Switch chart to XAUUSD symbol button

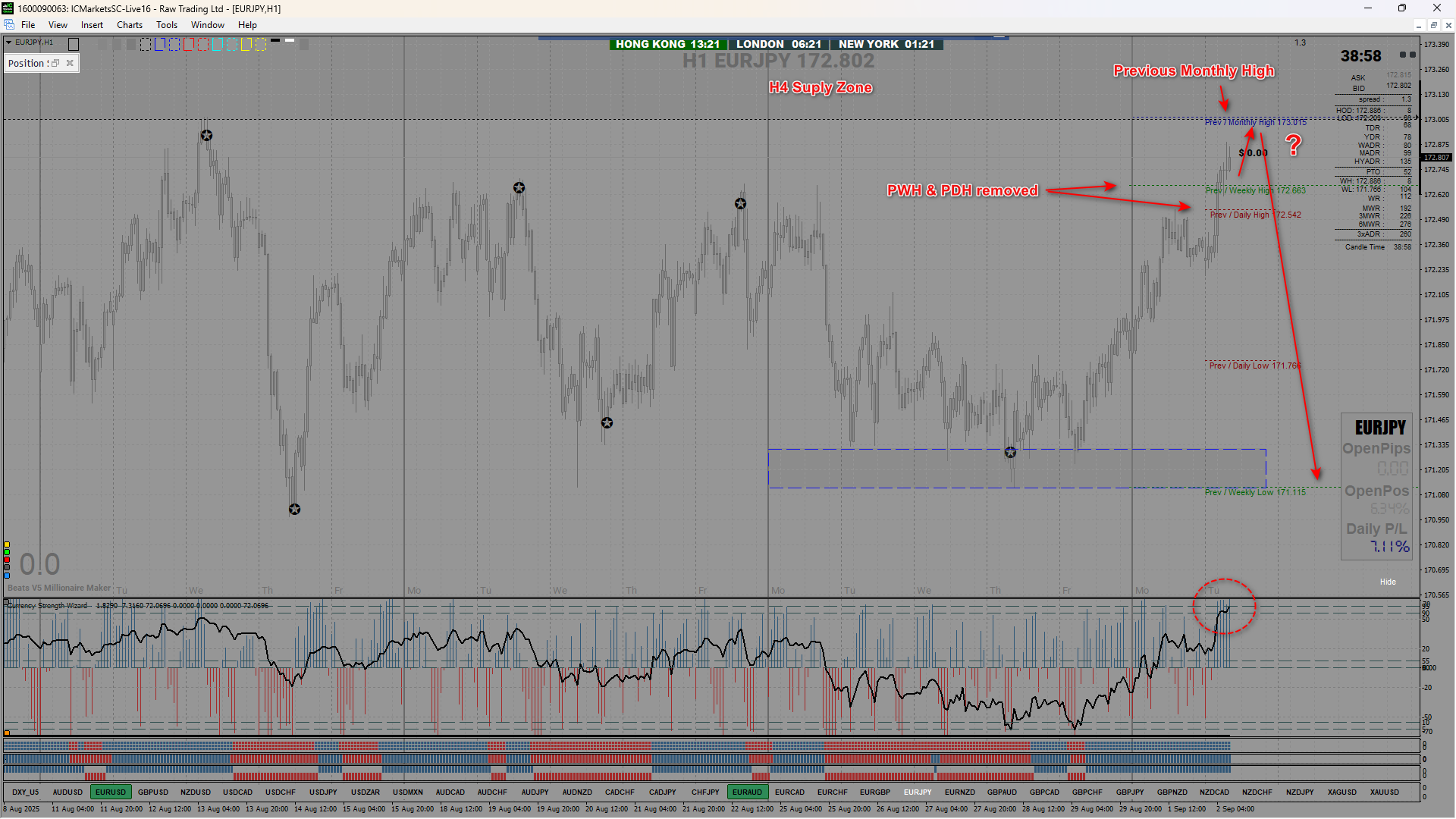[1384, 792]
